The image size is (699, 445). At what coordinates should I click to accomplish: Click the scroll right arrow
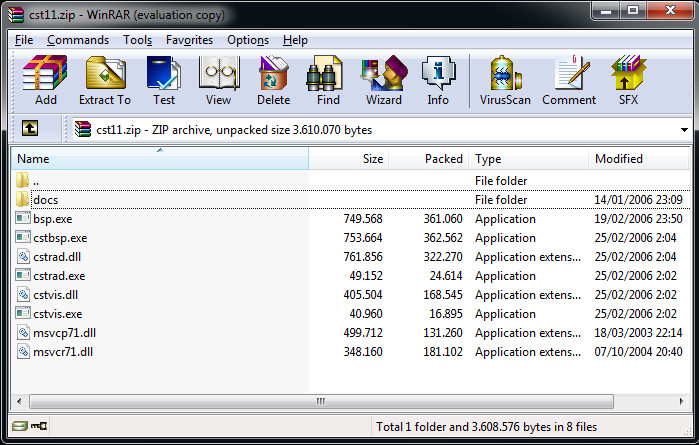(x=681, y=401)
